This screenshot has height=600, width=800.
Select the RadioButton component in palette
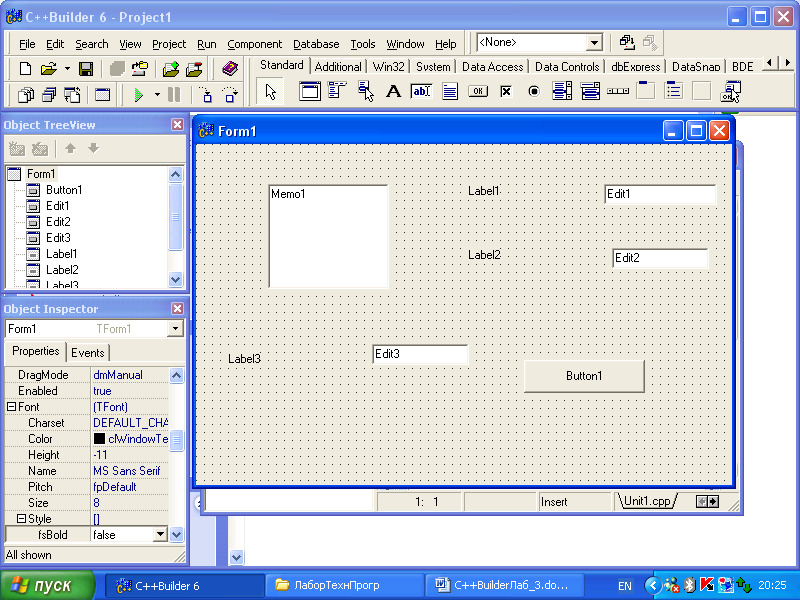click(534, 92)
